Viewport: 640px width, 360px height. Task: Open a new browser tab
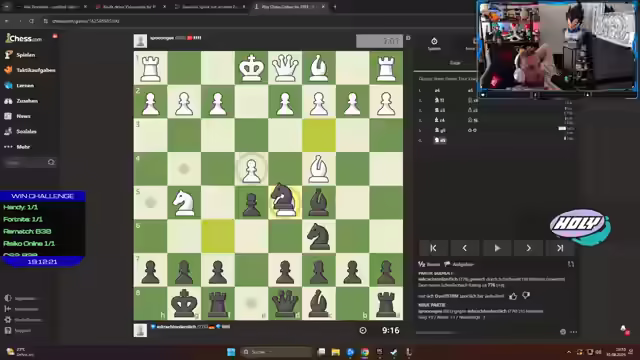tap(335, 7)
